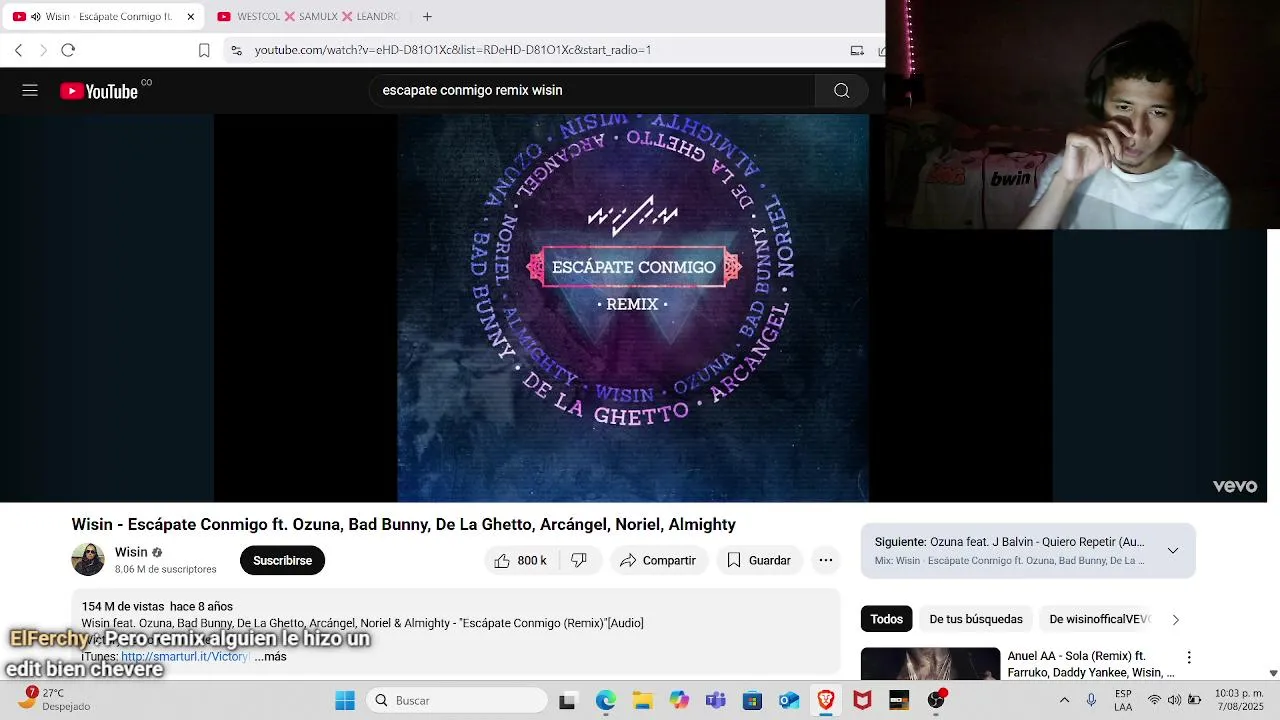Open the cast media icon in address bar

point(857,50)
